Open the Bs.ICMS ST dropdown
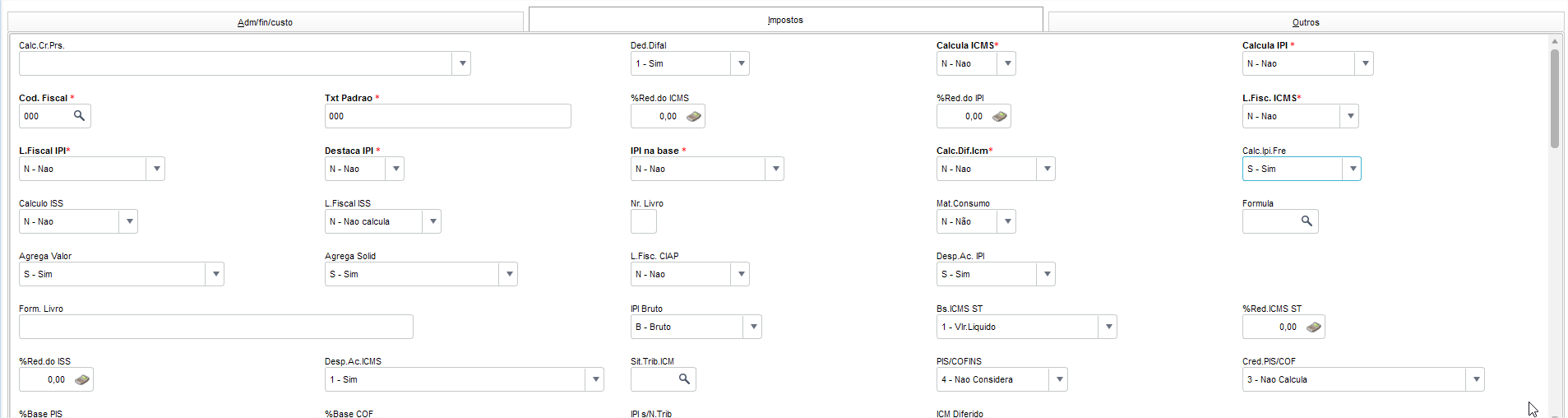This screenshot has width=1568, height=418. coord(1108,327)
